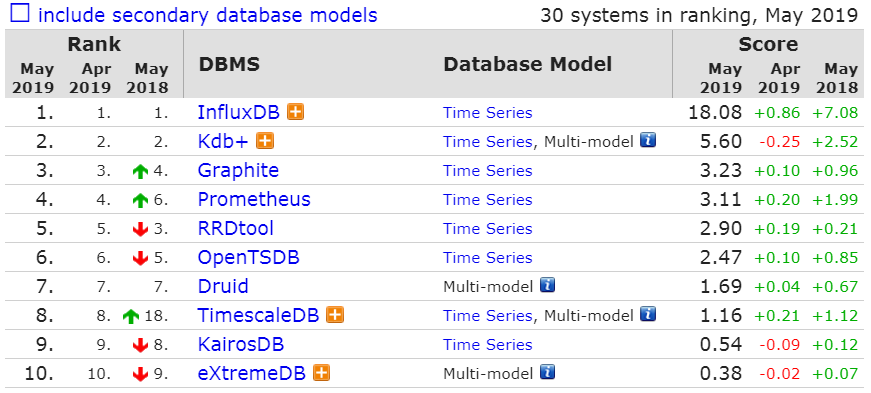The height and width of the screenshot is (393, 871).
Task: Open the OpenTSDB link
Action: tap(249, 257)
